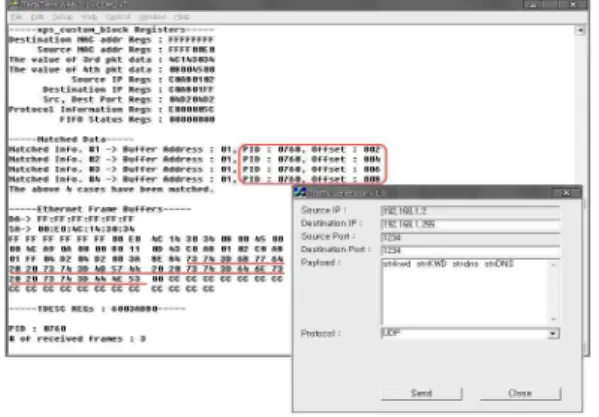Open the Window menu in Tera Term
Viewport: 599px width, 417px height.
click(x=152, y=17)
